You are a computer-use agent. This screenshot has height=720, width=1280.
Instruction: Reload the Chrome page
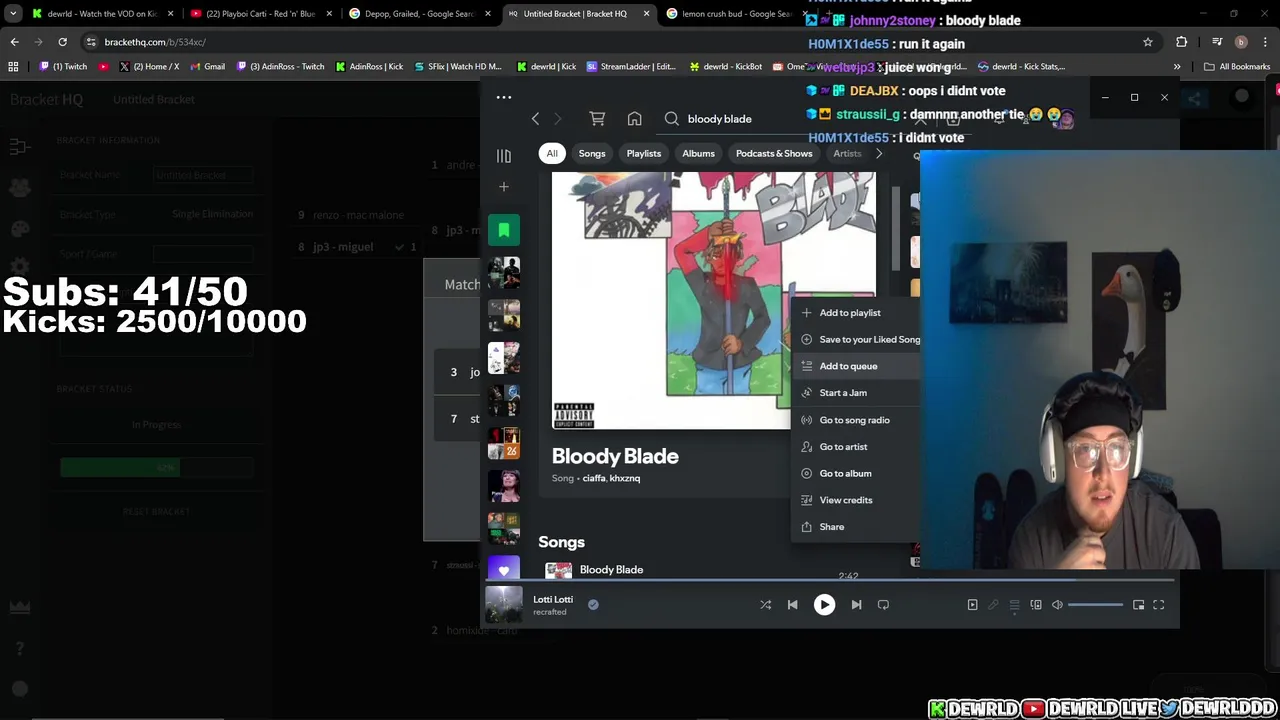[x=62, y=42]
